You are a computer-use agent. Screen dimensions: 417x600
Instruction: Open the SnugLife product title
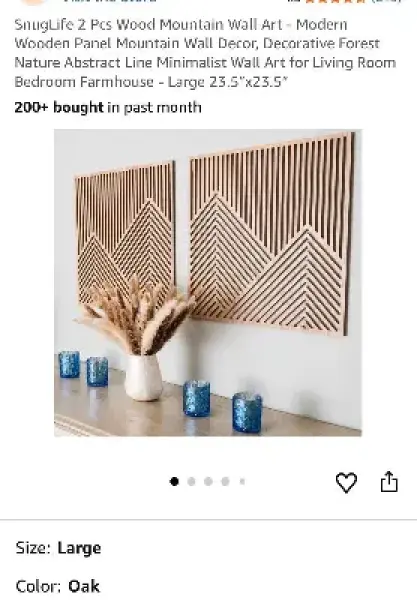205,53
